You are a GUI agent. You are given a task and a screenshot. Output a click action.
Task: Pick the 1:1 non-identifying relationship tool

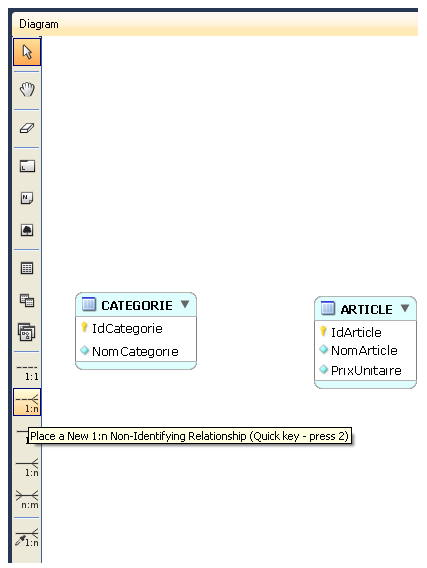point(27,372)
